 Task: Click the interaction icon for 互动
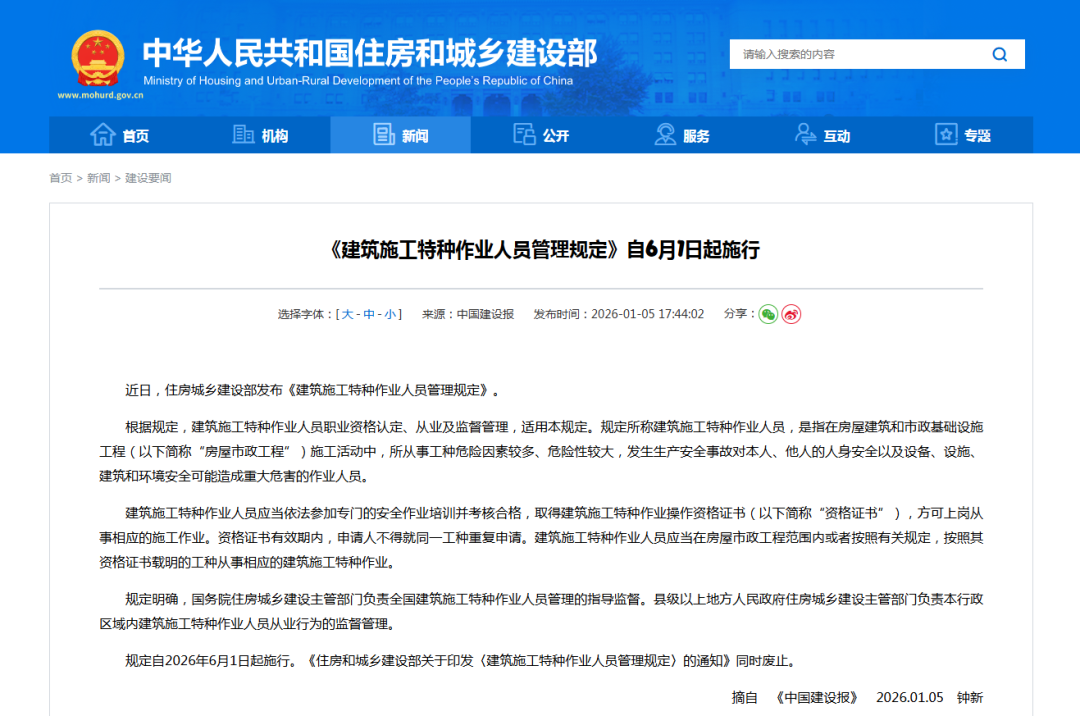(805, 134)
